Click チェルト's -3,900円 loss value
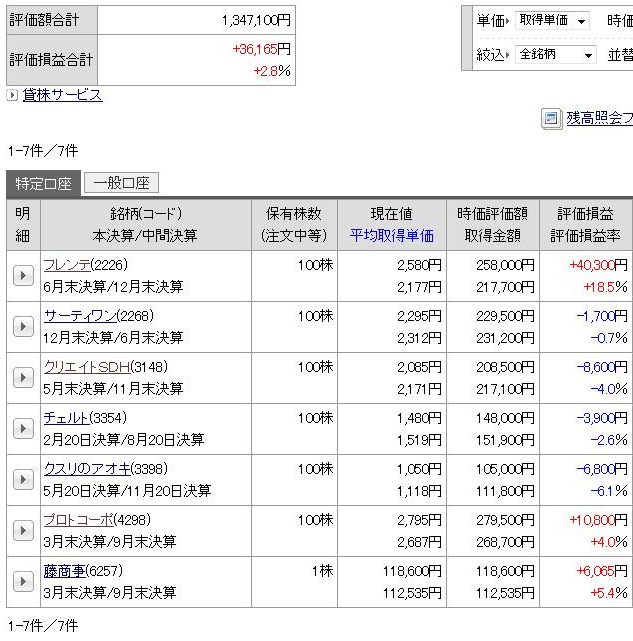The width and height of the screenshot is (633, 641). (x=602, y=418)
